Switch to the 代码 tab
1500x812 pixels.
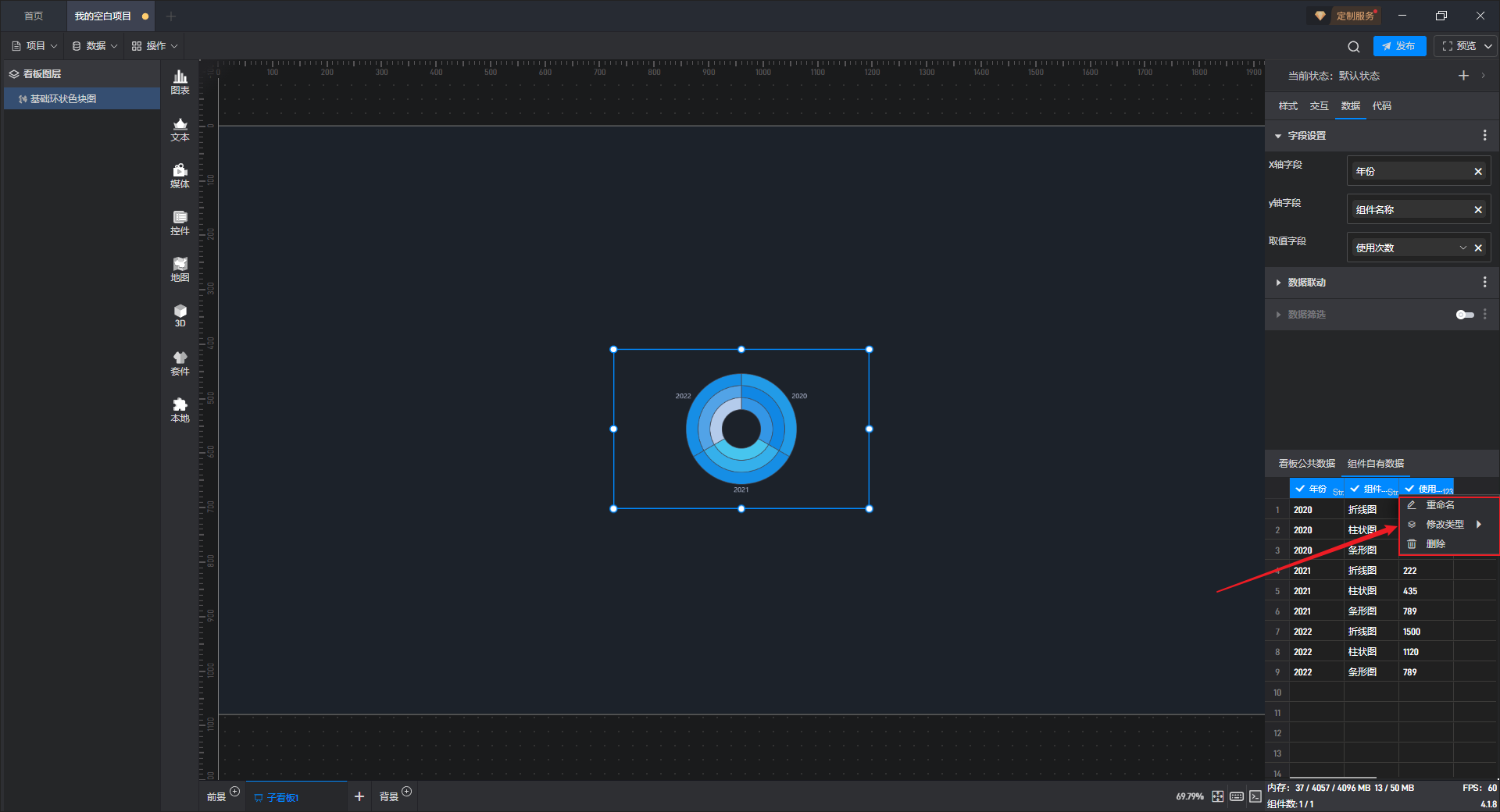[1381, 106]
